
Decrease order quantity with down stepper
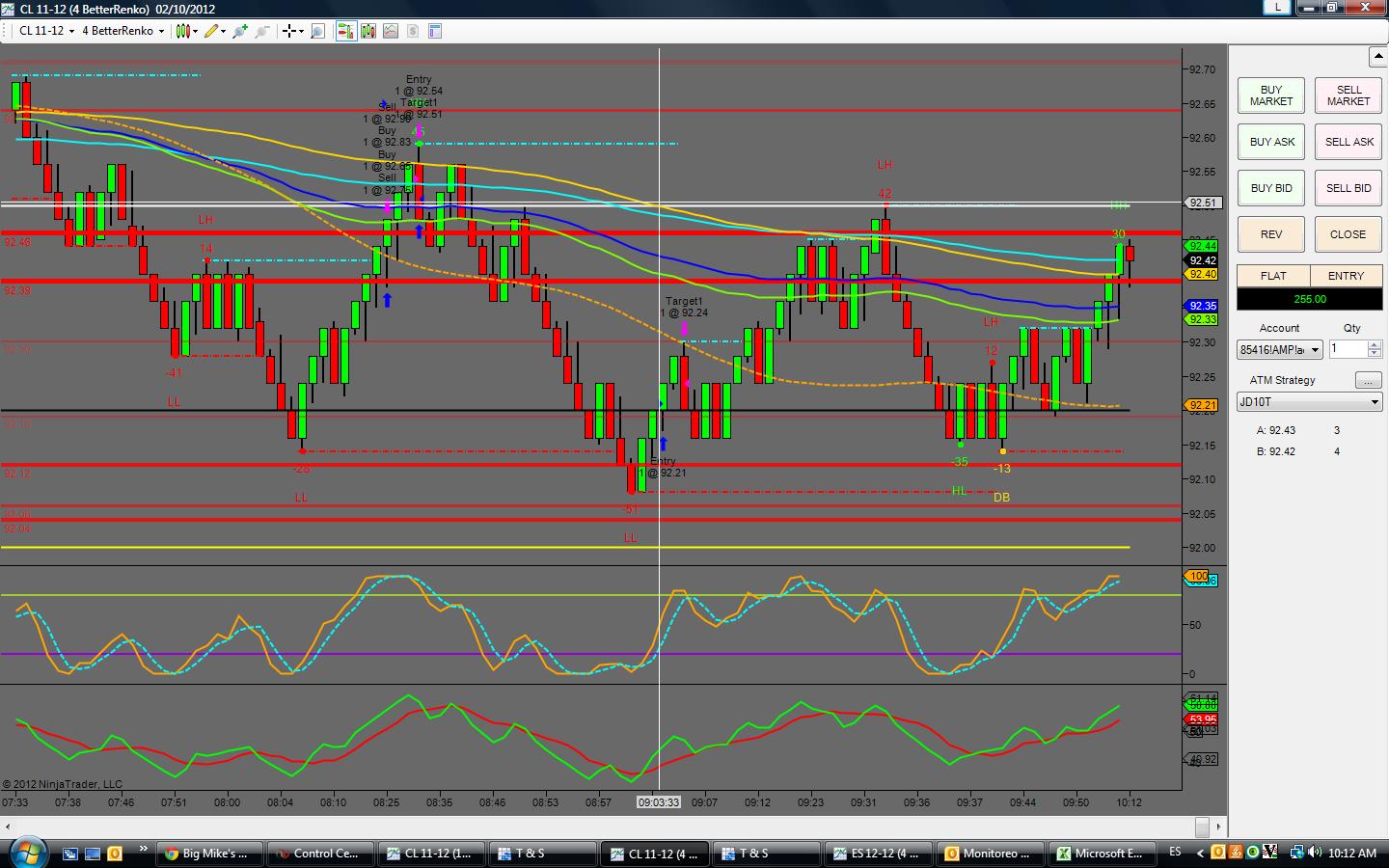pos(1375,354)
